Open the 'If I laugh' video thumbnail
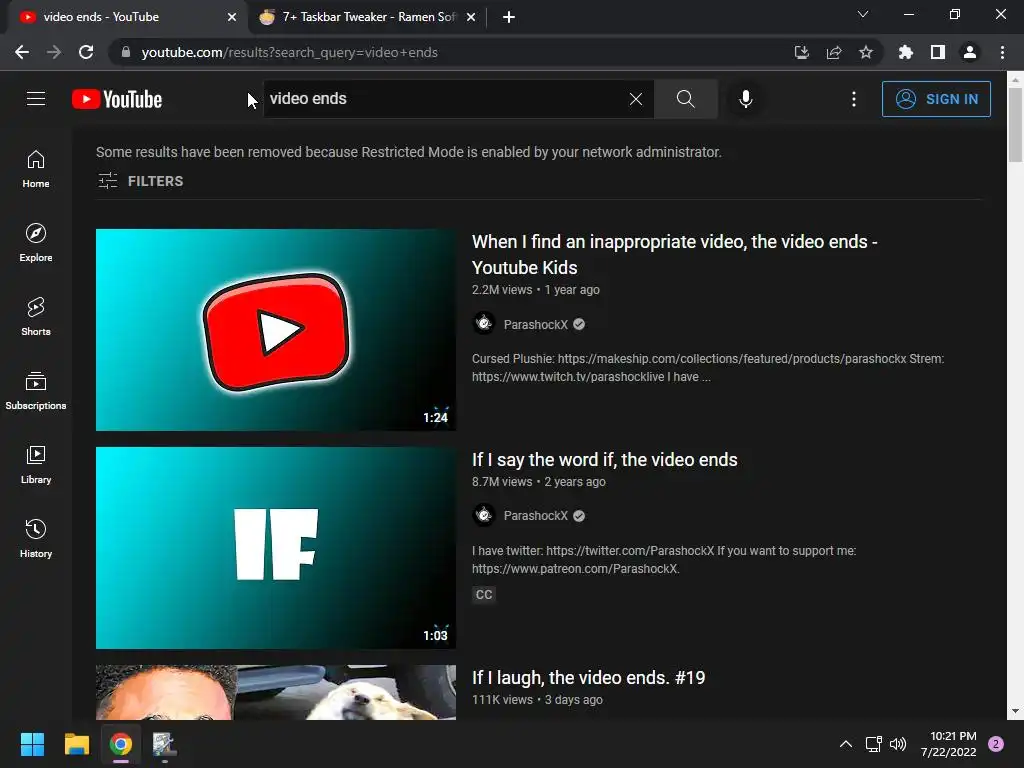Screen dimensions: 1024x768 pos(276,692)
